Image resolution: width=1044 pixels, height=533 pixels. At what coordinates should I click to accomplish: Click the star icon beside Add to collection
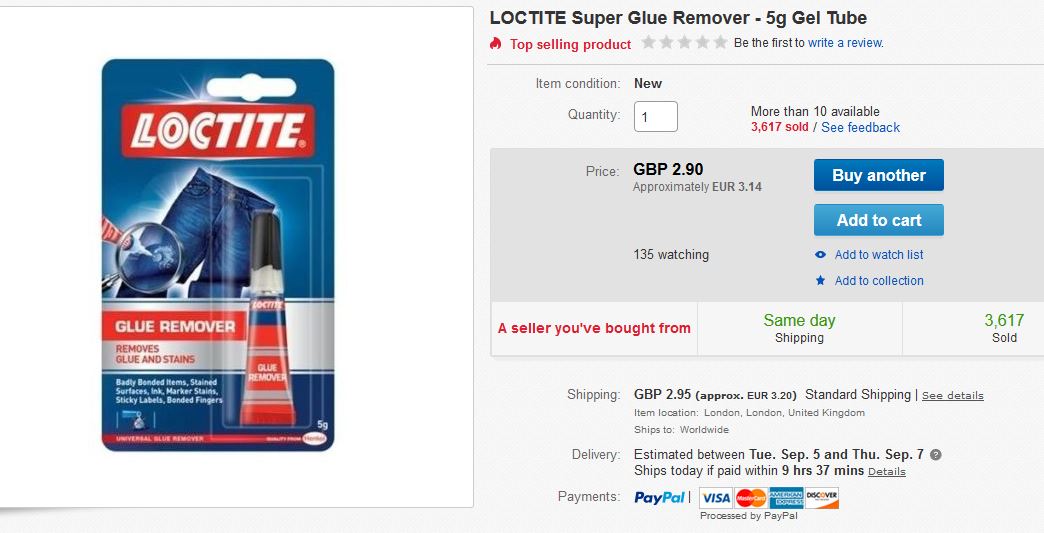tap(821, 281)
